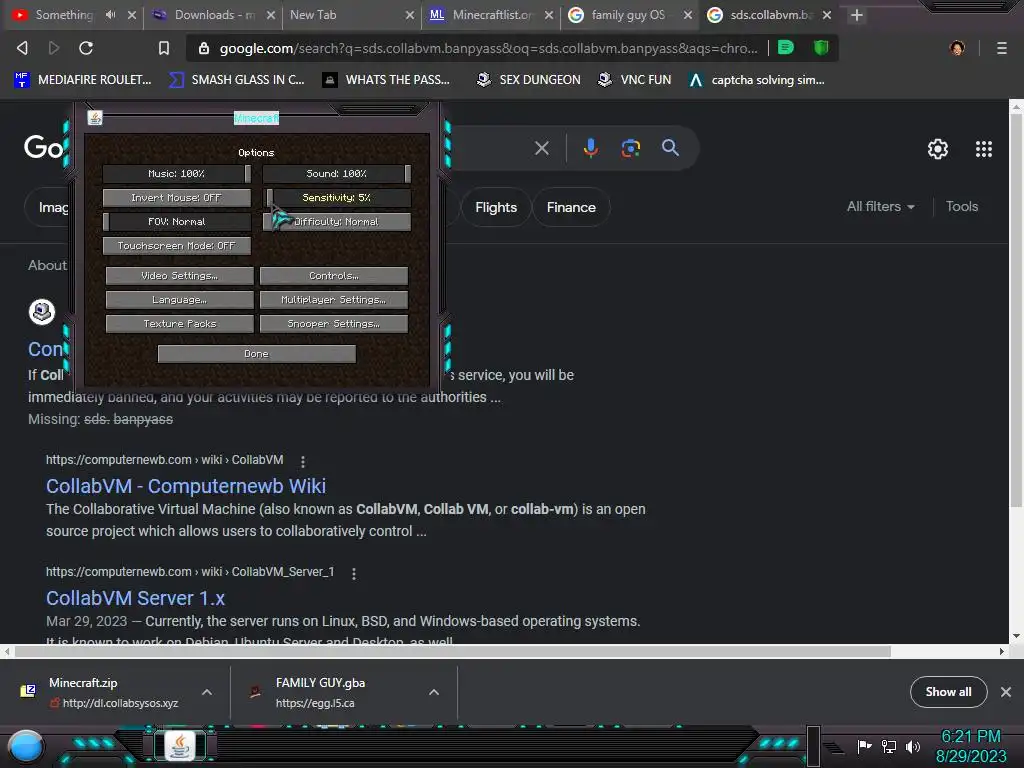1024x768 pixels.
Task: Open the MEDIAFIRE ROULET... bookmark
Action: click(x=83, y=80)
